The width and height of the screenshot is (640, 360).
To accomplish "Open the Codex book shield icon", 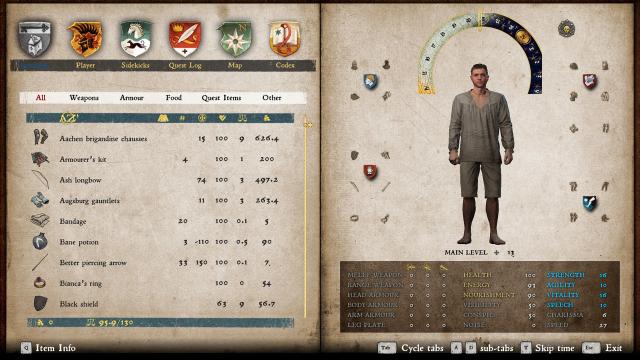I will tap(284, 39).
